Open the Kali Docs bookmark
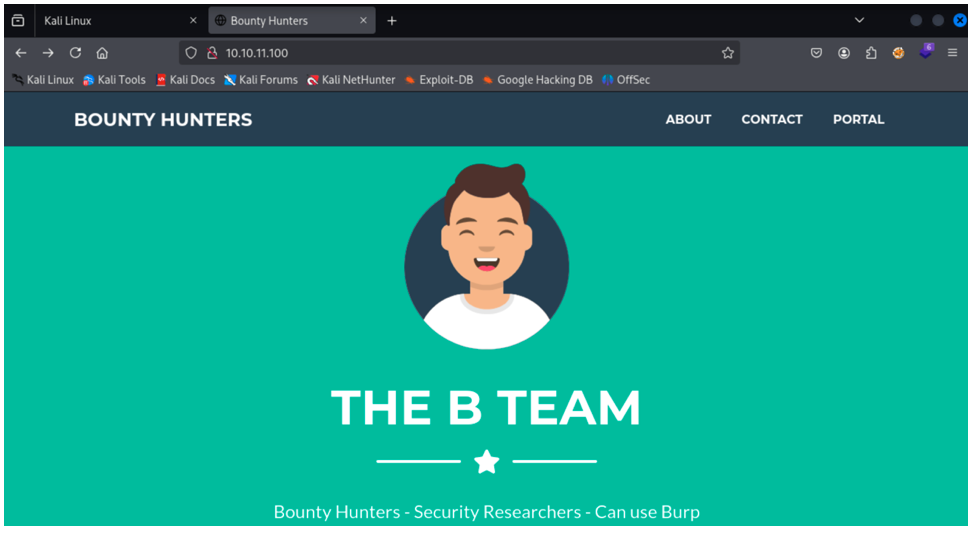The height and width of the screenshot is (533, 974). (x=185, y=80)
